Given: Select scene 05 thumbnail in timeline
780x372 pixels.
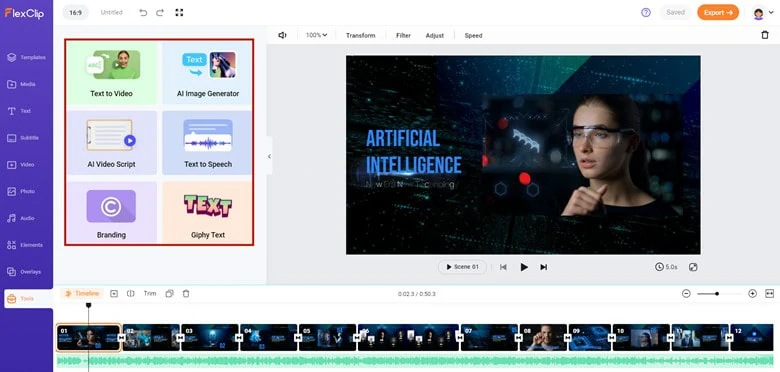Looking at the screenshot, I should tap(327, 338).
